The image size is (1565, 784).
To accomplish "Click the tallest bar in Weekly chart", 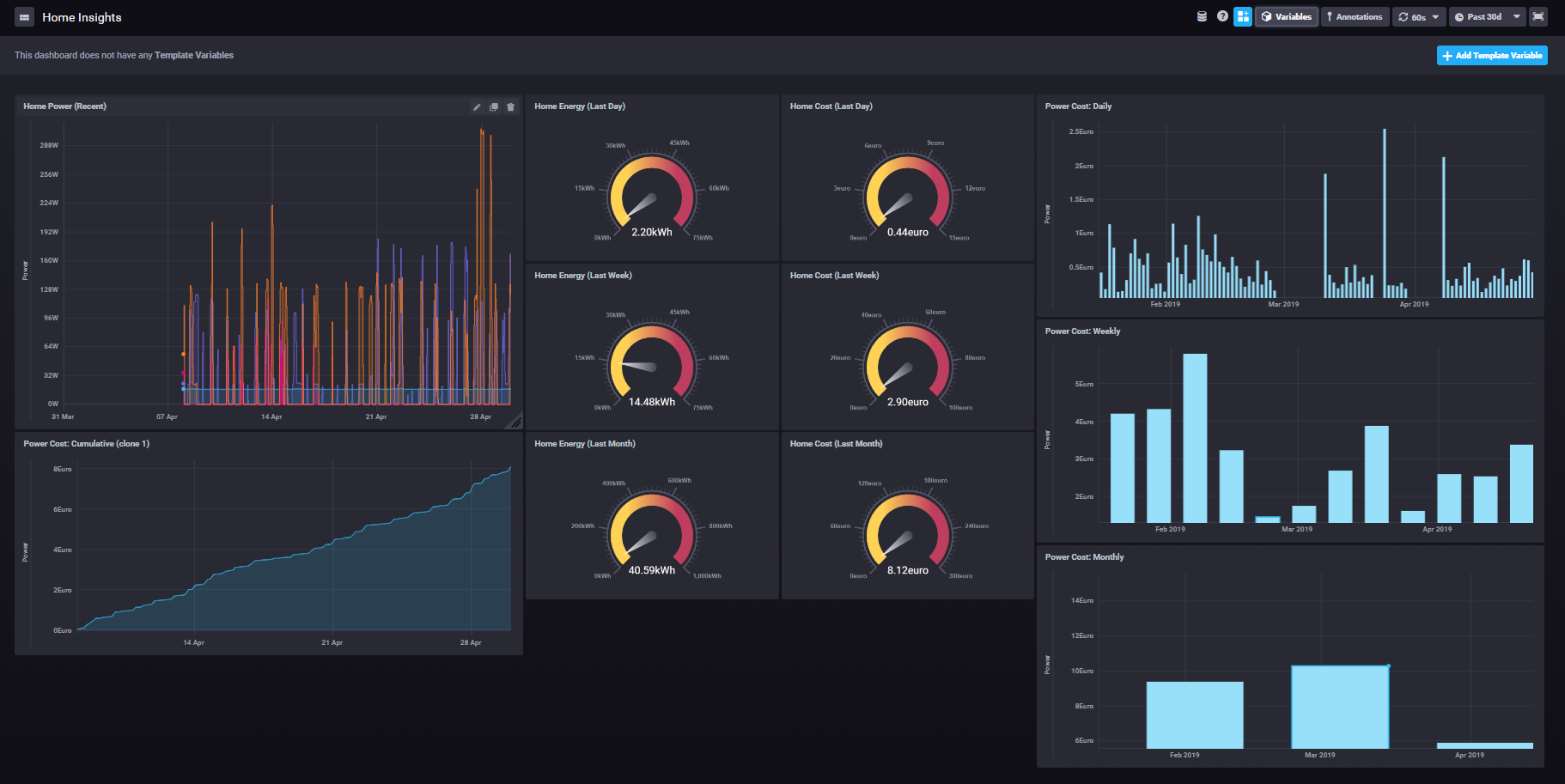I will [1195, 438].
